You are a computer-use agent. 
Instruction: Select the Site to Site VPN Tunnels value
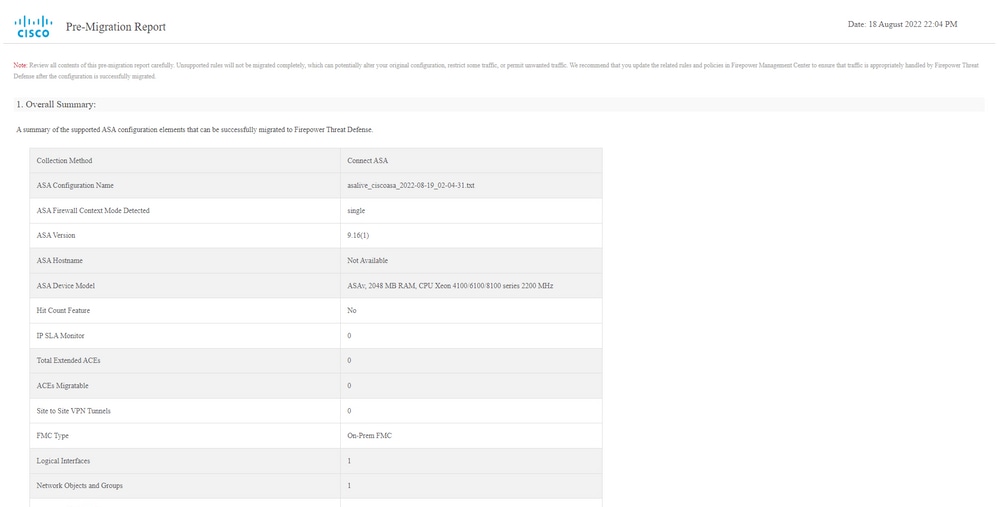pos(349,411)
